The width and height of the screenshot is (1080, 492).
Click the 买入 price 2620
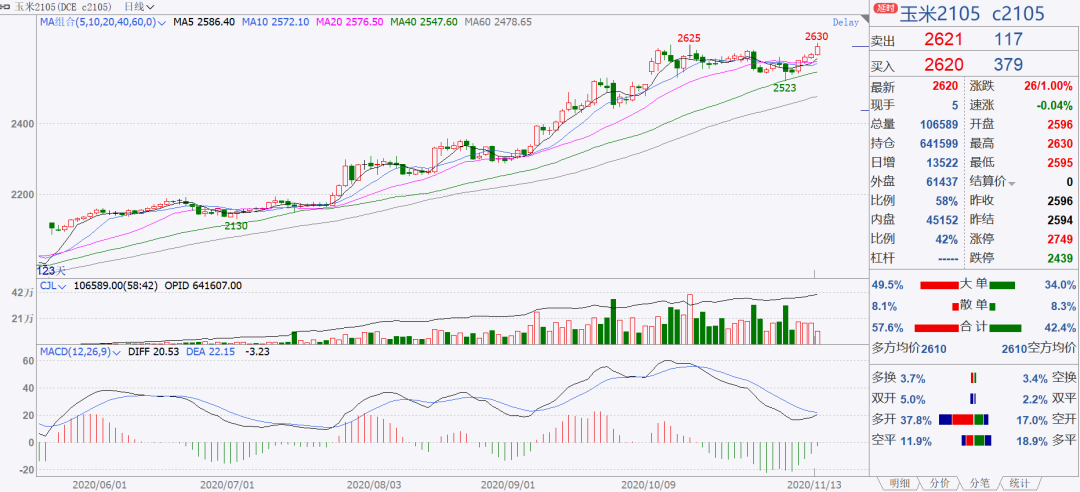[x=943, y=65]
